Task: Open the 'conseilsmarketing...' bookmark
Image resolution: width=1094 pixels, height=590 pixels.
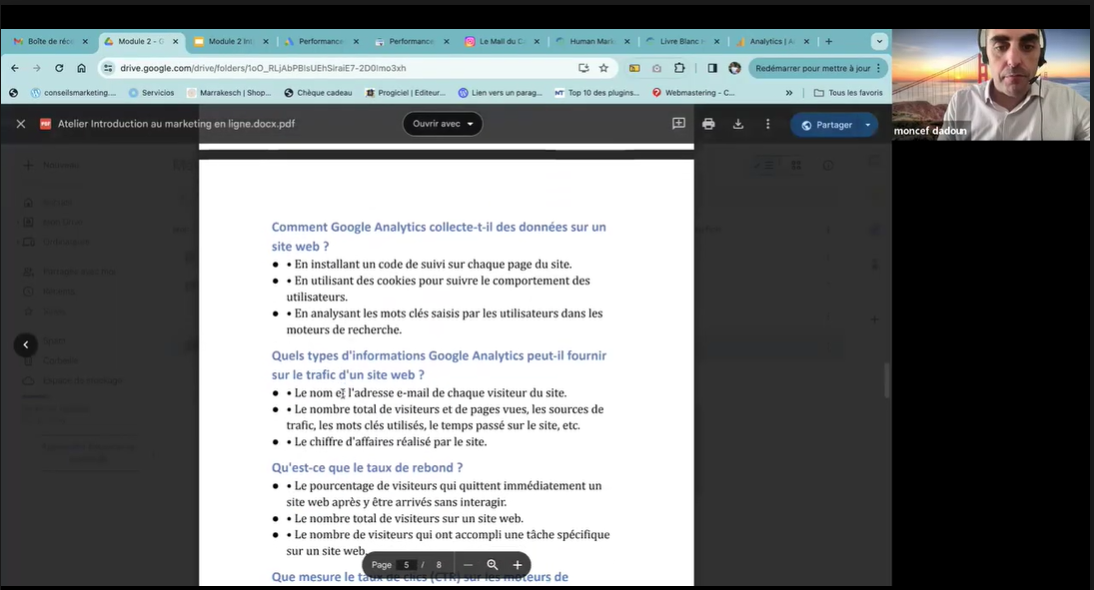Action: coord(73,93)
